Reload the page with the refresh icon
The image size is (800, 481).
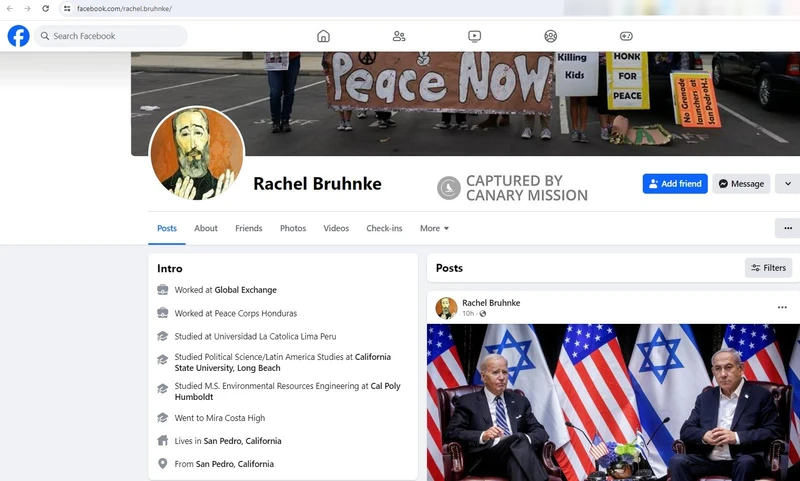click(45, 9)
